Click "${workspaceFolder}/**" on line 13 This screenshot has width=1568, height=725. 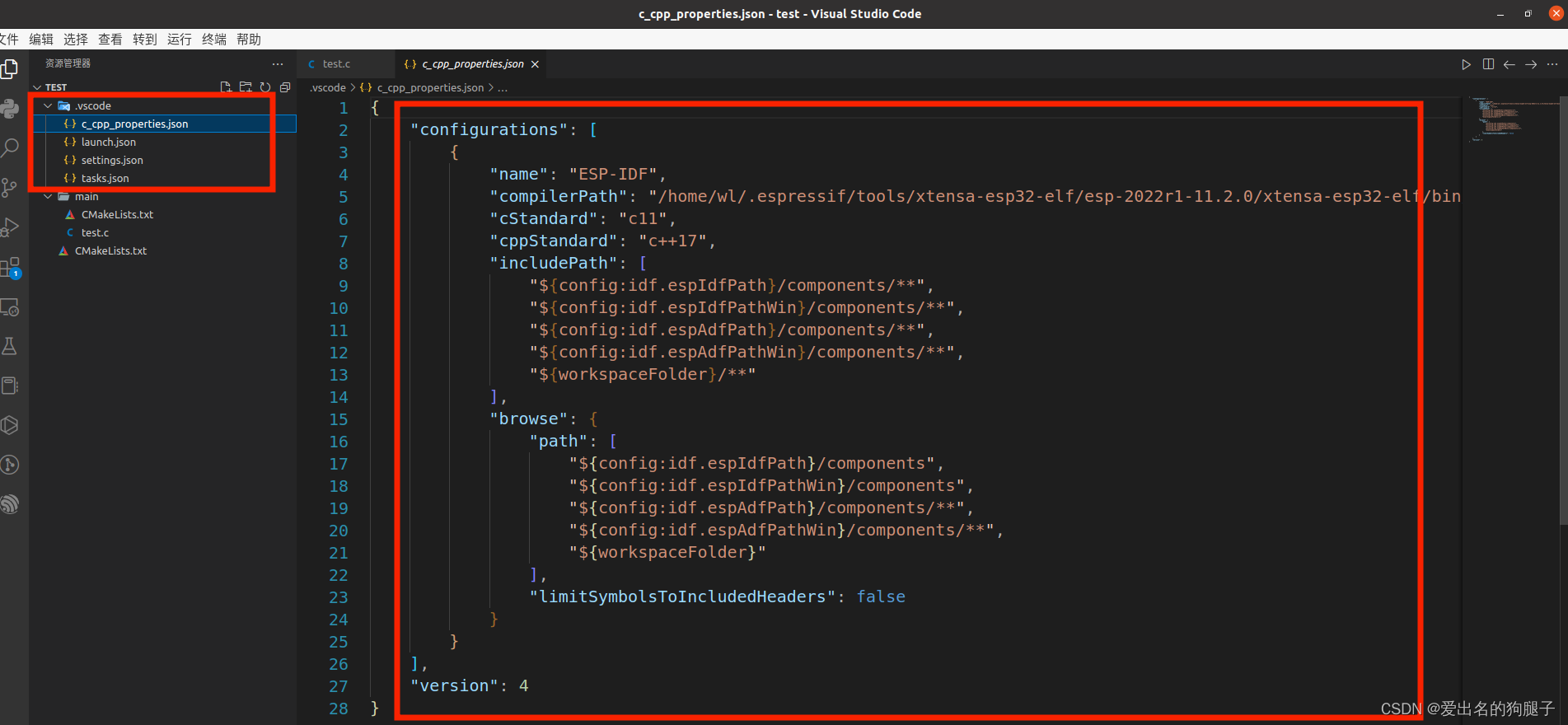point(643,374)
